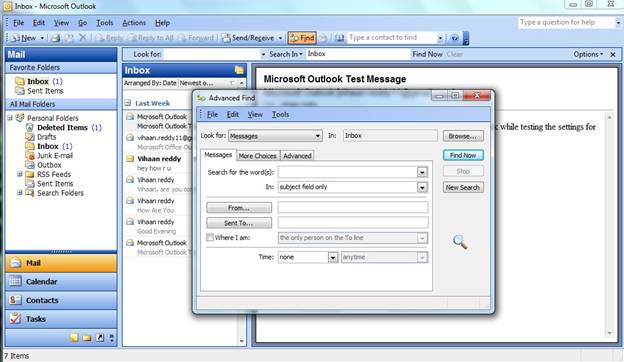Open the Go menu

(82, 23)
